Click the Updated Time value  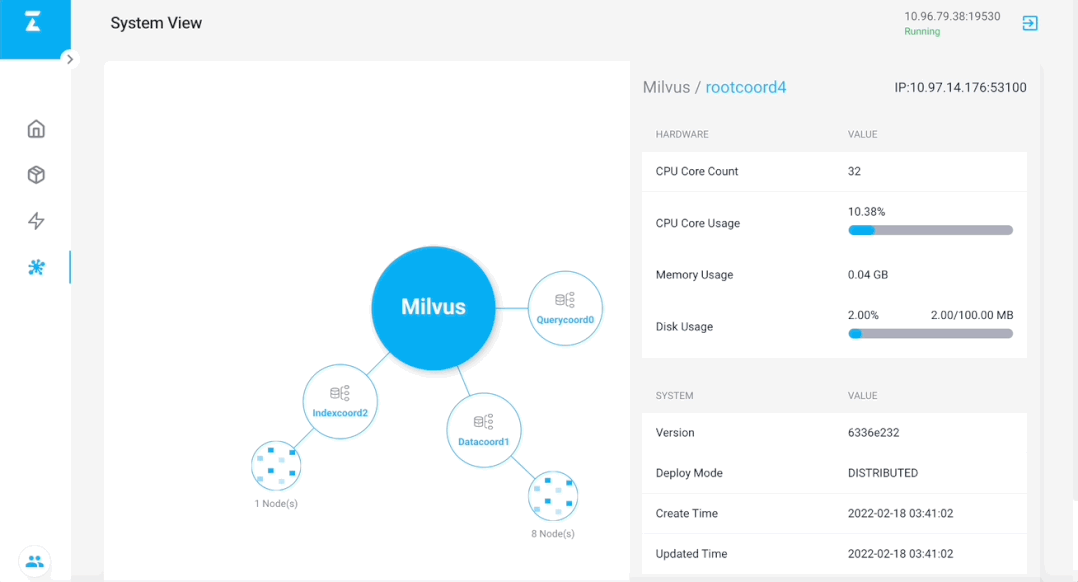pos(900,554)
